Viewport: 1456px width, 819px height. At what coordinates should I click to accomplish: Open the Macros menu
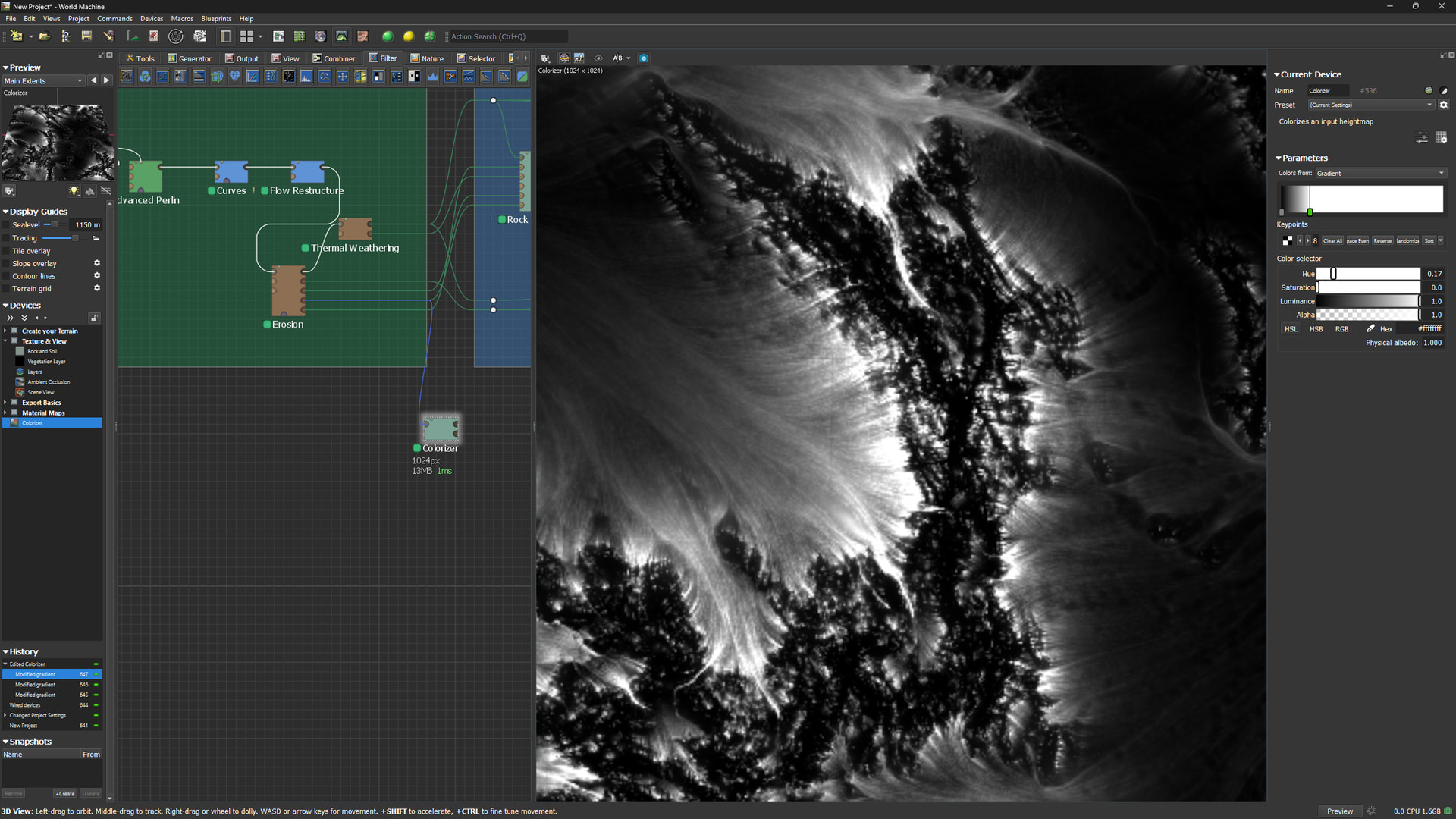181,18
